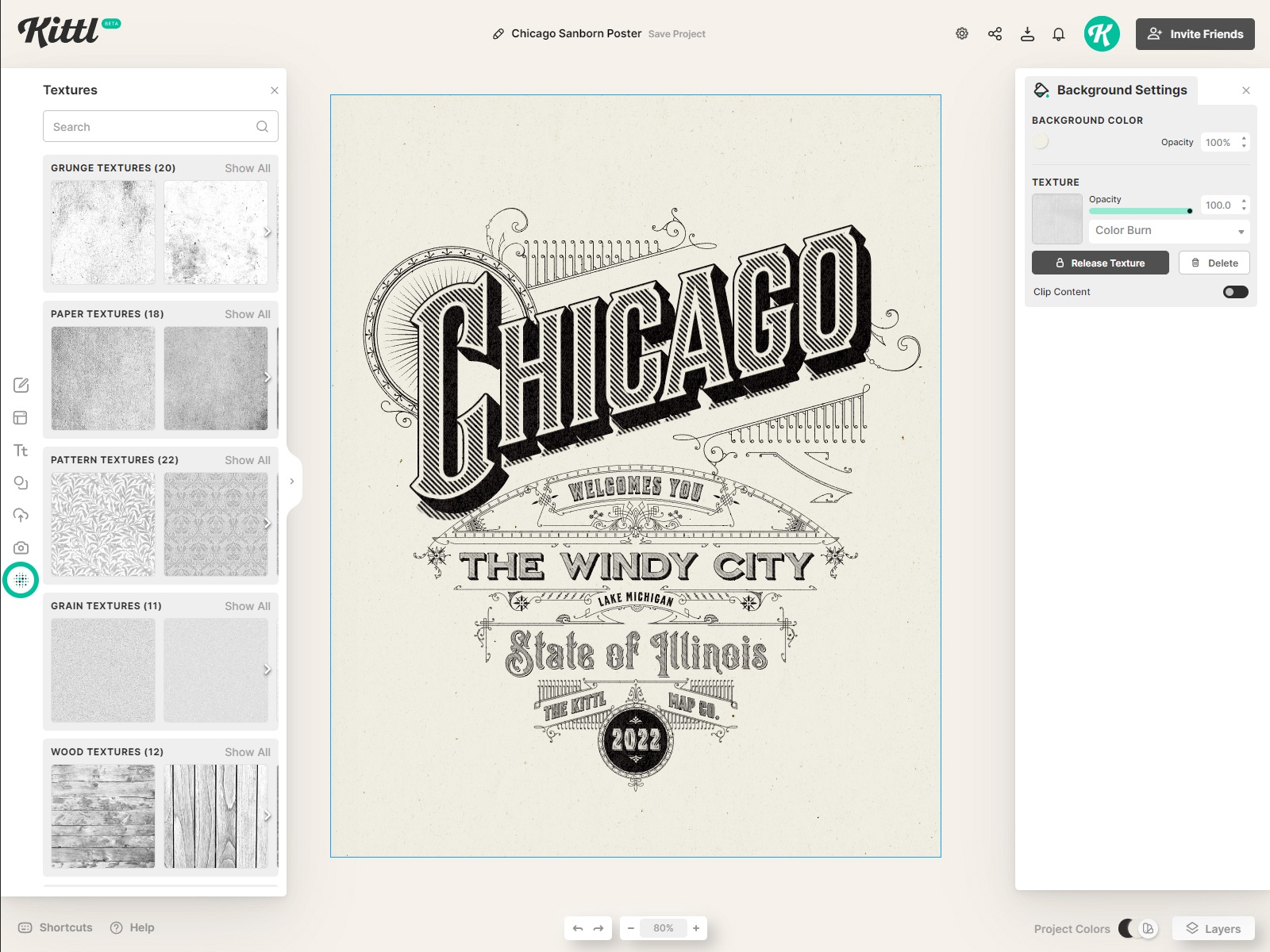
Task: Click the notifications bell icon
Action: point(1058,33)
